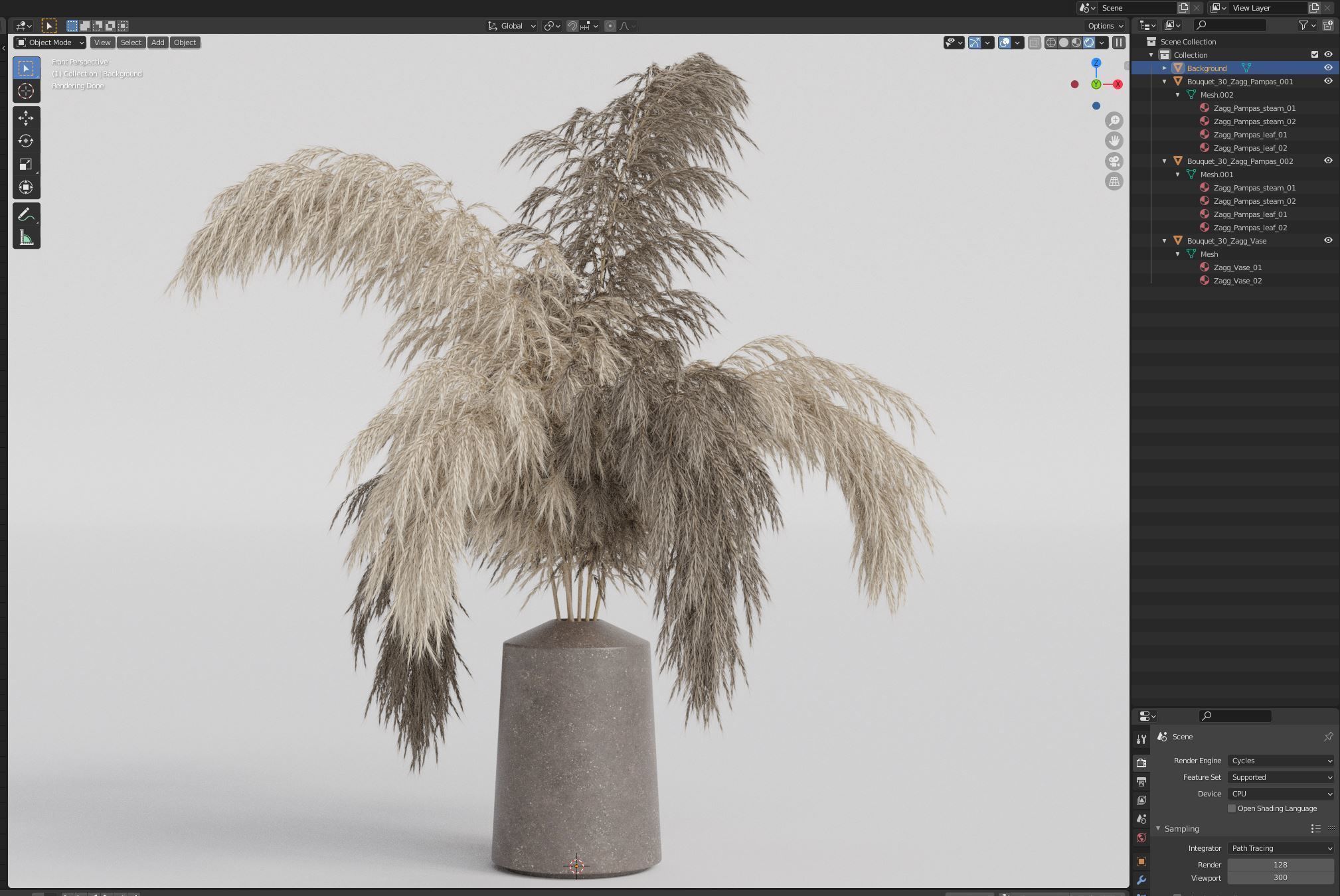
Task: Select Zagg_Vase_01 material in outliner
Action: tap(1237, 267)
